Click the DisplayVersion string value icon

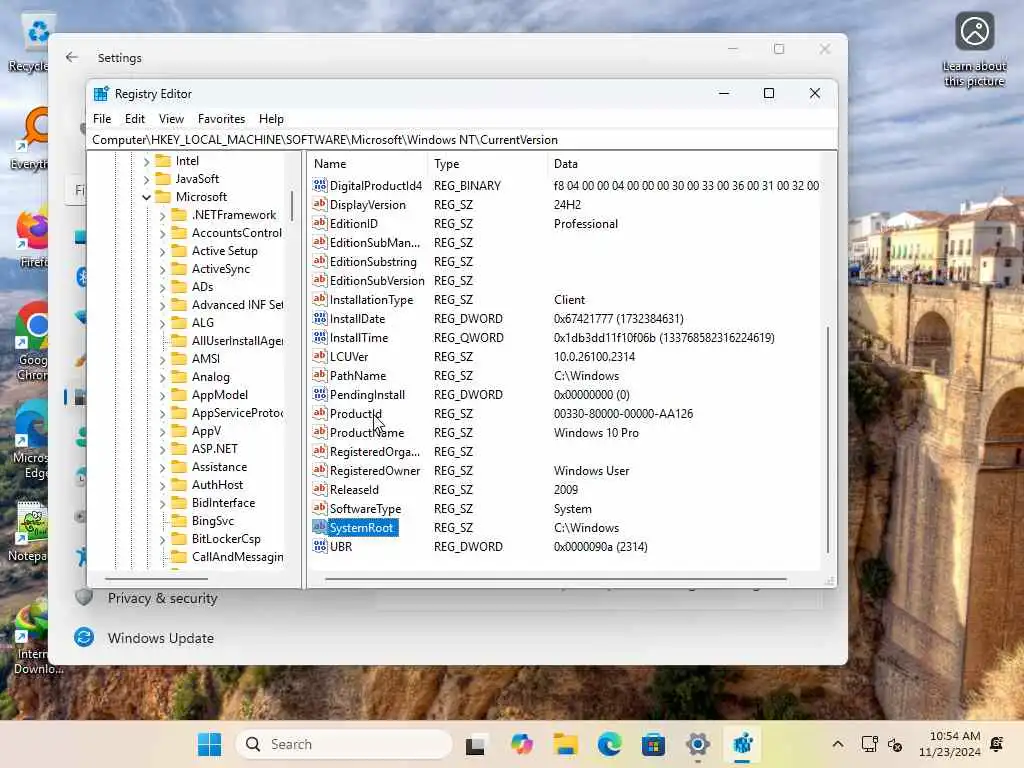(319, 204)
